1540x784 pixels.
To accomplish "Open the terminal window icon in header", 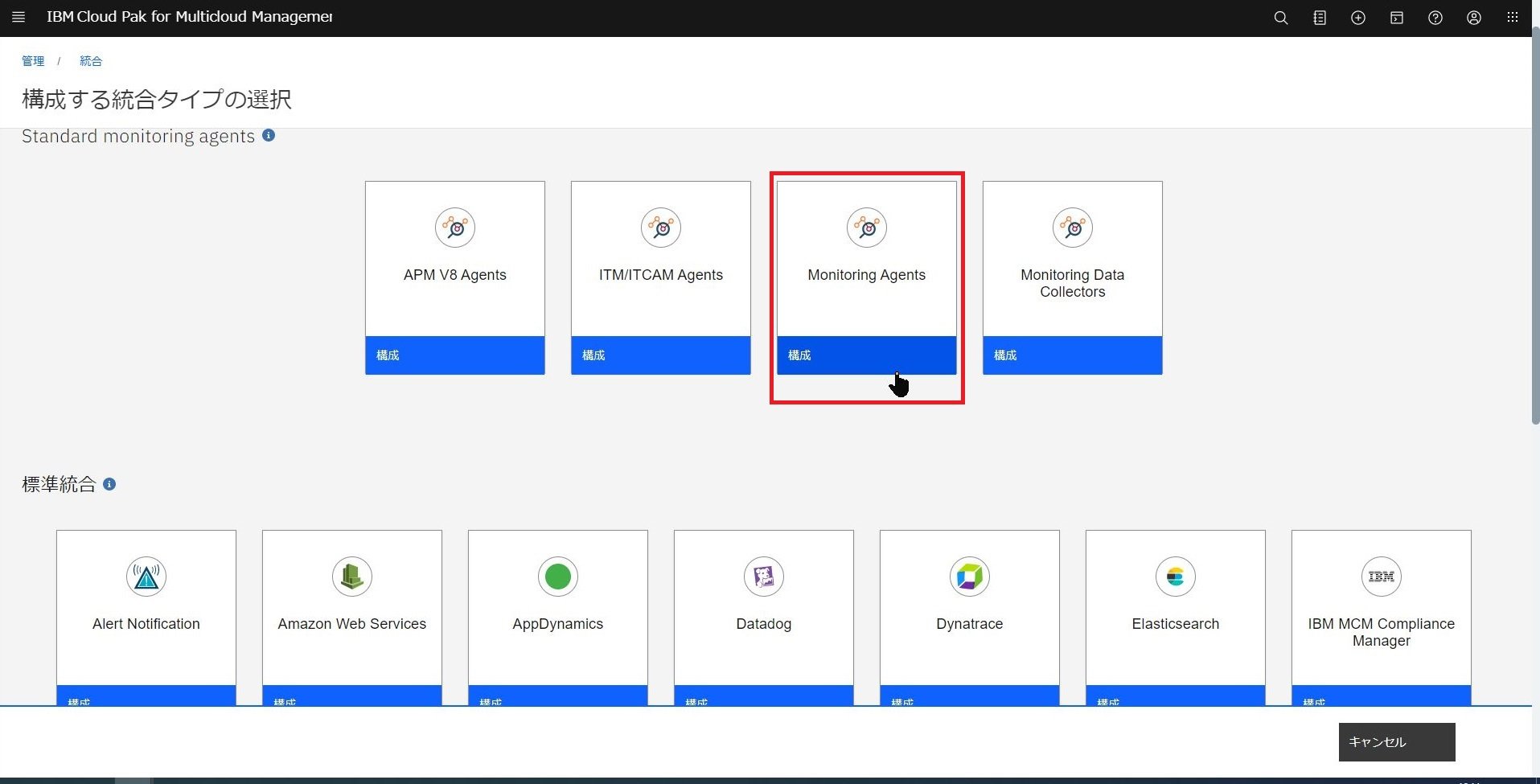I will pyautogui.click(x=1397, y=18).
